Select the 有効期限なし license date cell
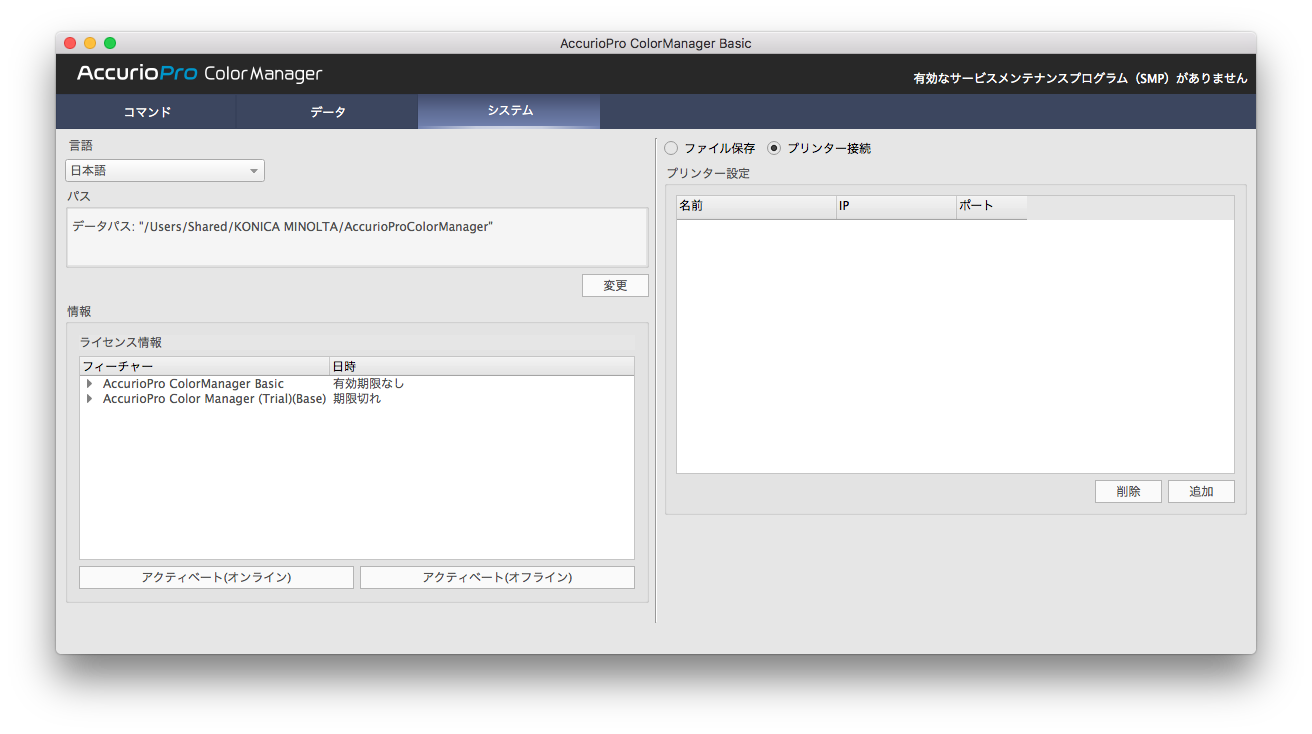 click(369, 384)
